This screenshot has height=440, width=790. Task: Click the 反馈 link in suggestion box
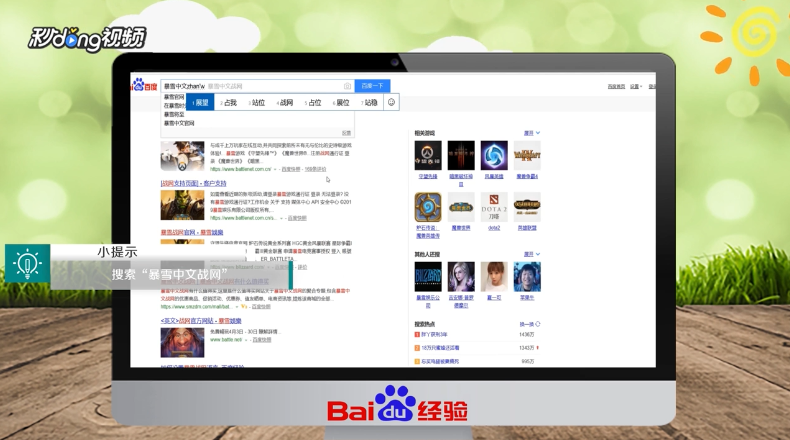coord(347,133)
